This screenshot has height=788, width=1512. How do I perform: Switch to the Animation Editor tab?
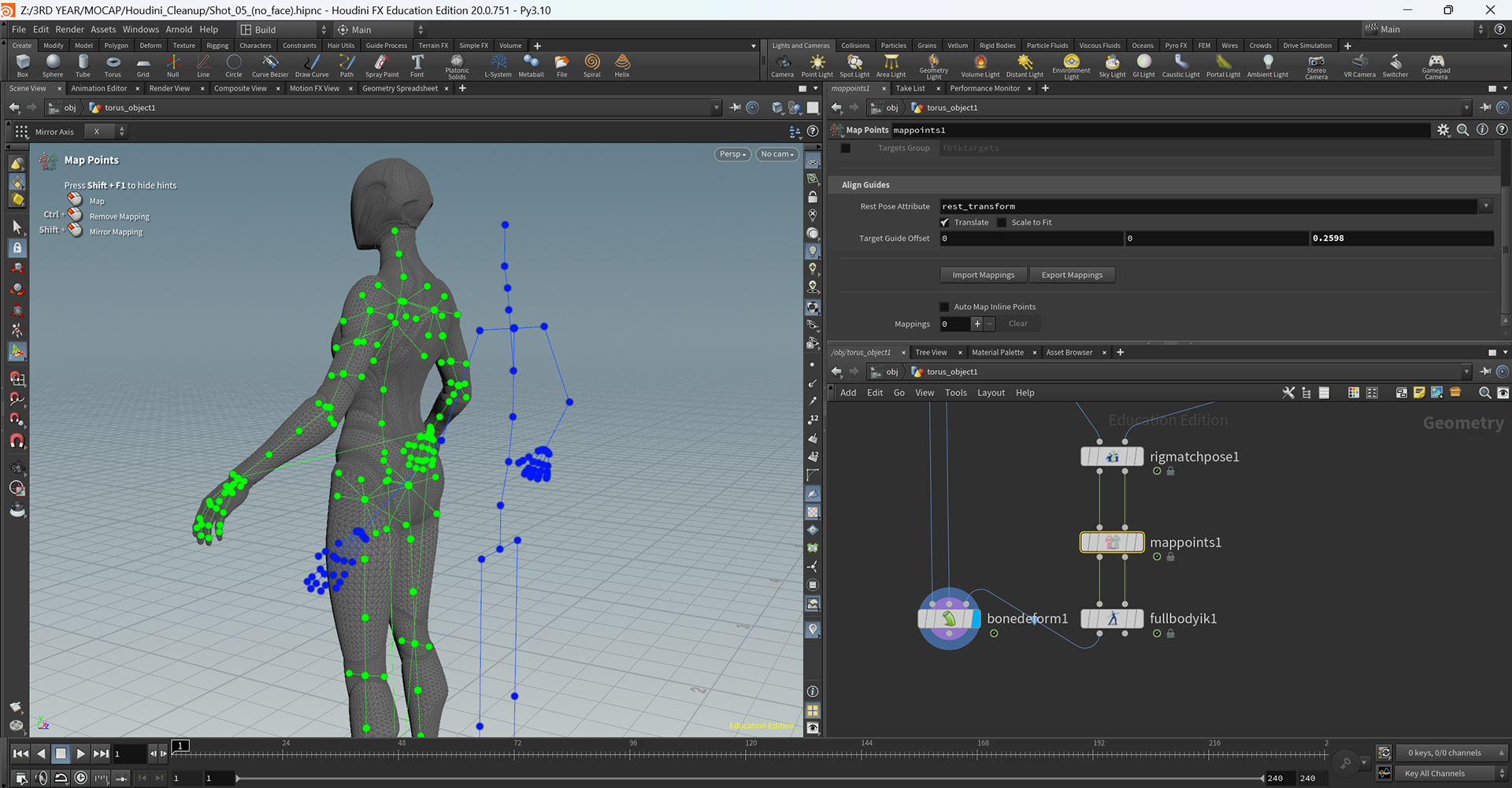tap(99, 88)
